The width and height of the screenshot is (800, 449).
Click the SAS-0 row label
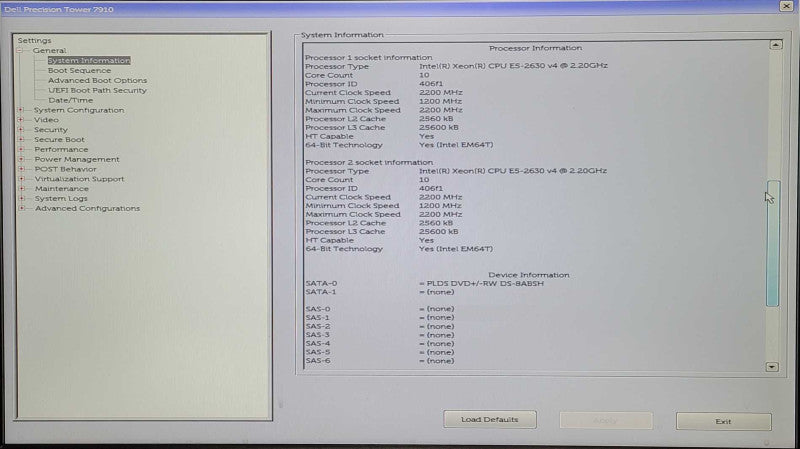tap(318, 309)
